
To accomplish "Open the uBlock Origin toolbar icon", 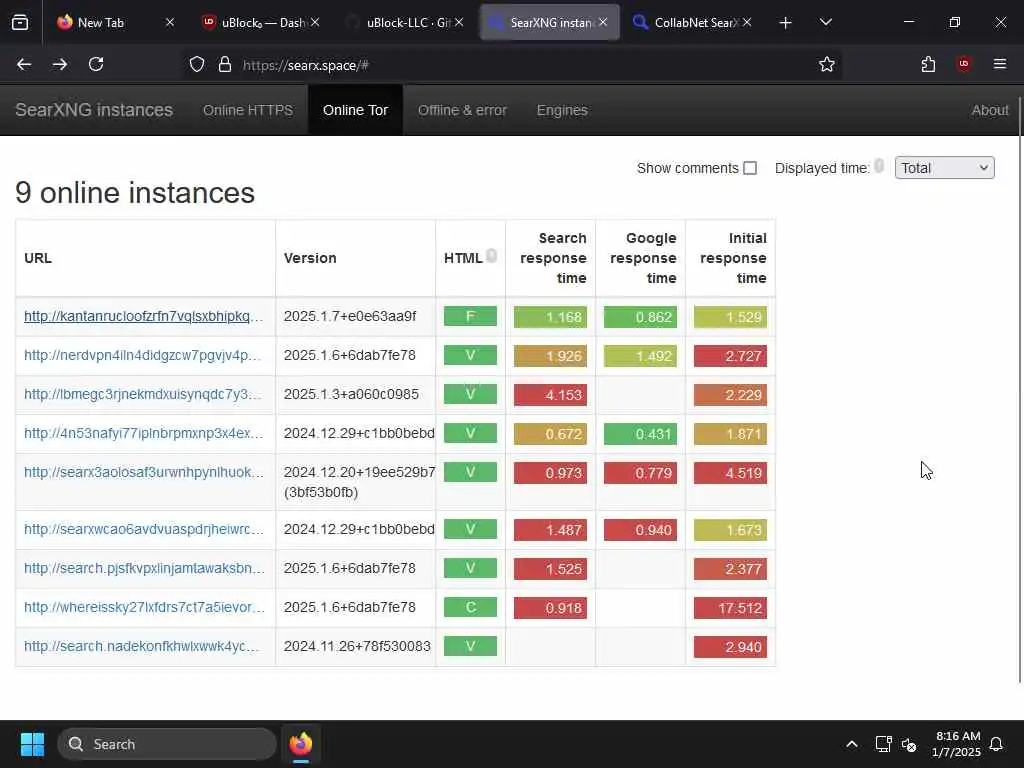I will 964,64.
